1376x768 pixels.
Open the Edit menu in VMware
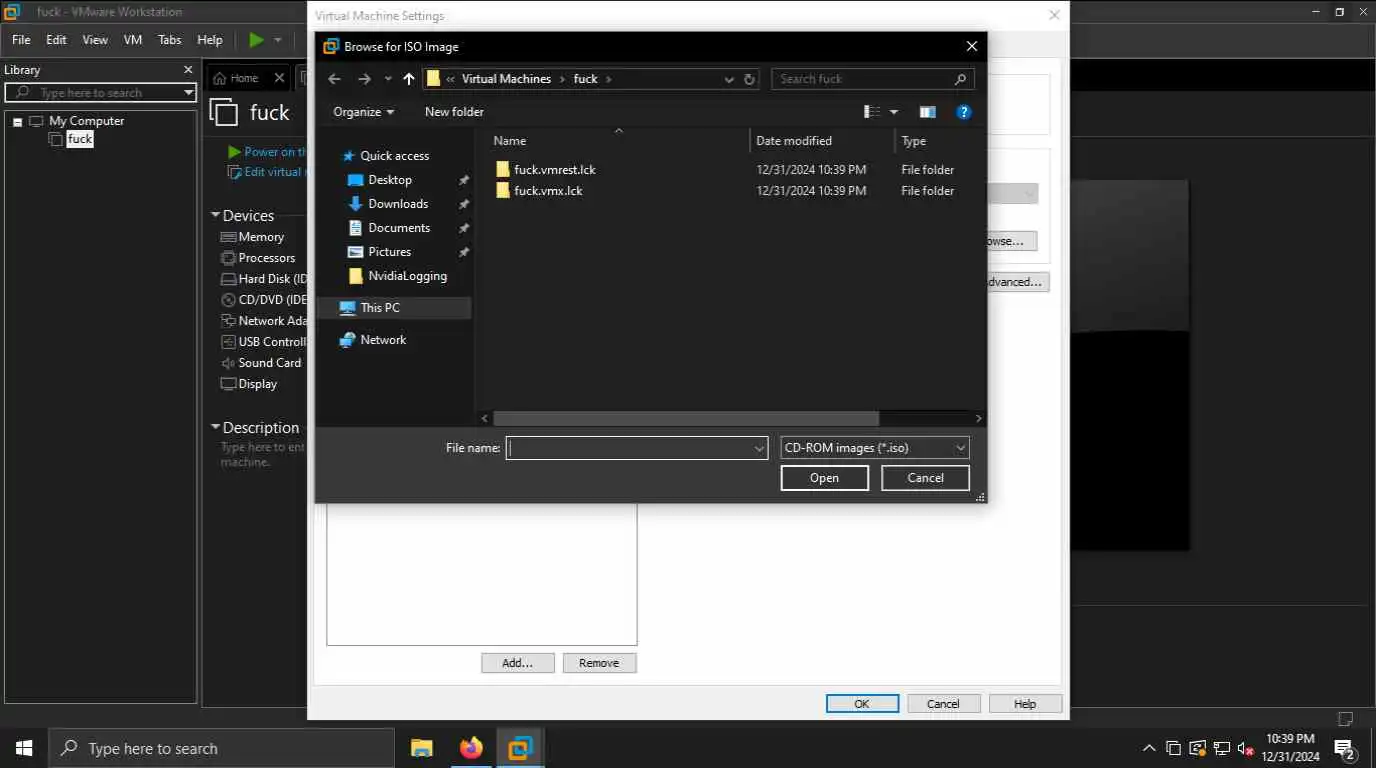coord(56,40)
